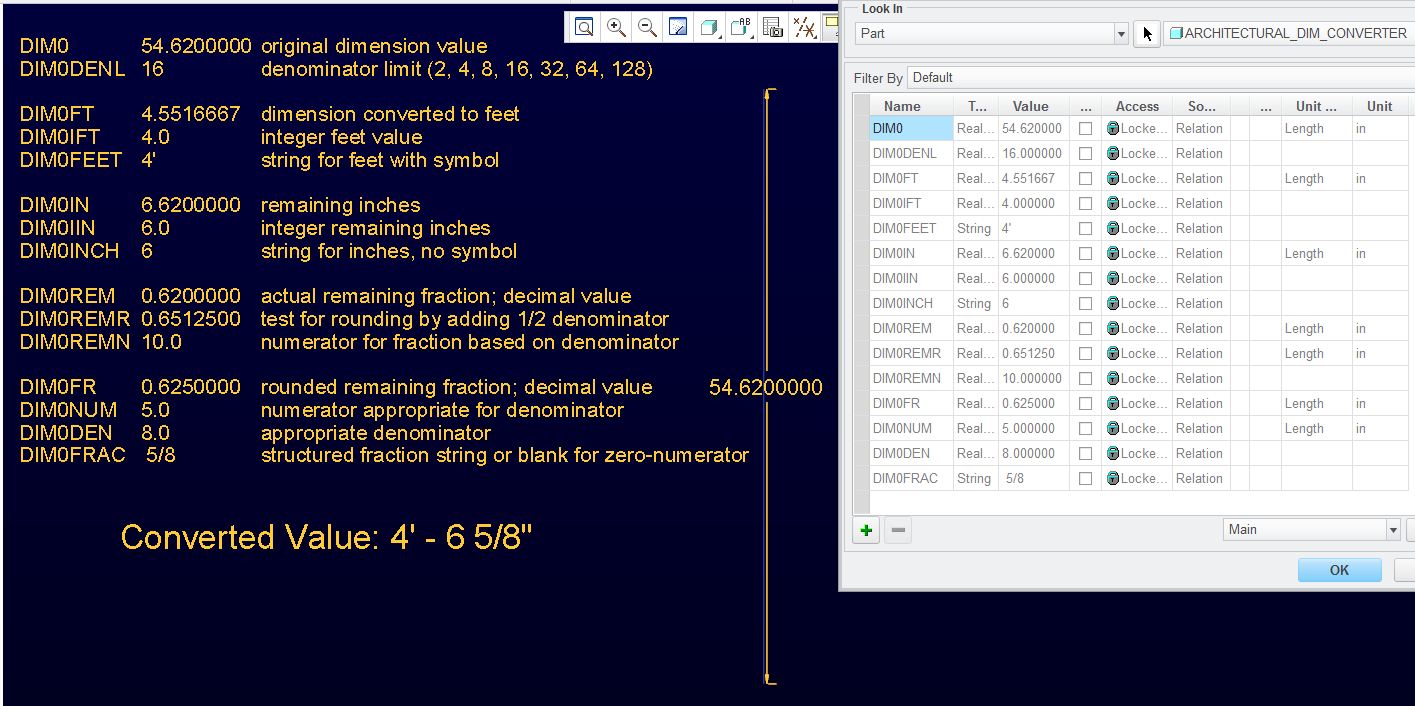Click the view manager camera icon
Image resolution: width=1415 pixels, height=706 pixels.
coord(773,28)
